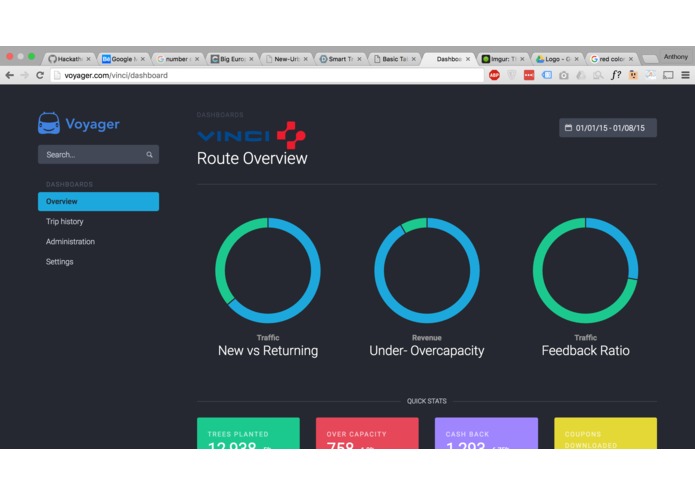
Task: Click the orange face extension icon
Action: pyautogui.click(x=633, y=75)
